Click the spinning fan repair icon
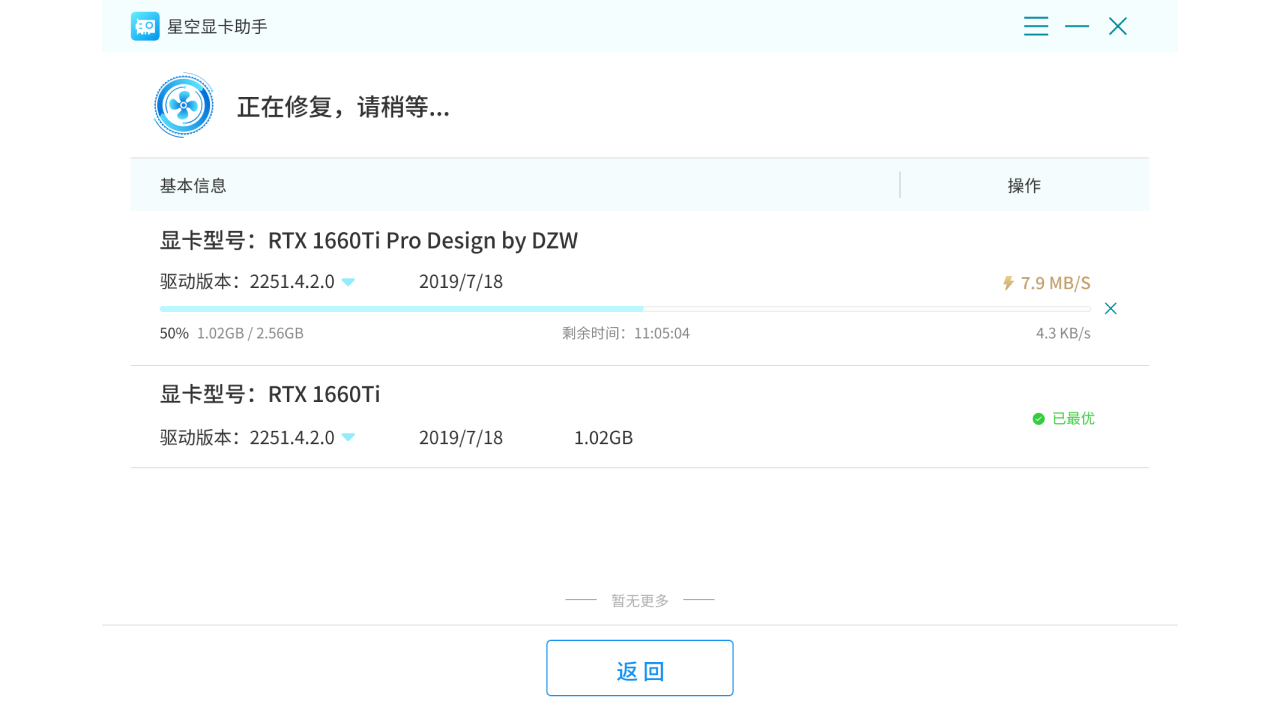Screen dimensions: 1280x720 click(183, 104)
